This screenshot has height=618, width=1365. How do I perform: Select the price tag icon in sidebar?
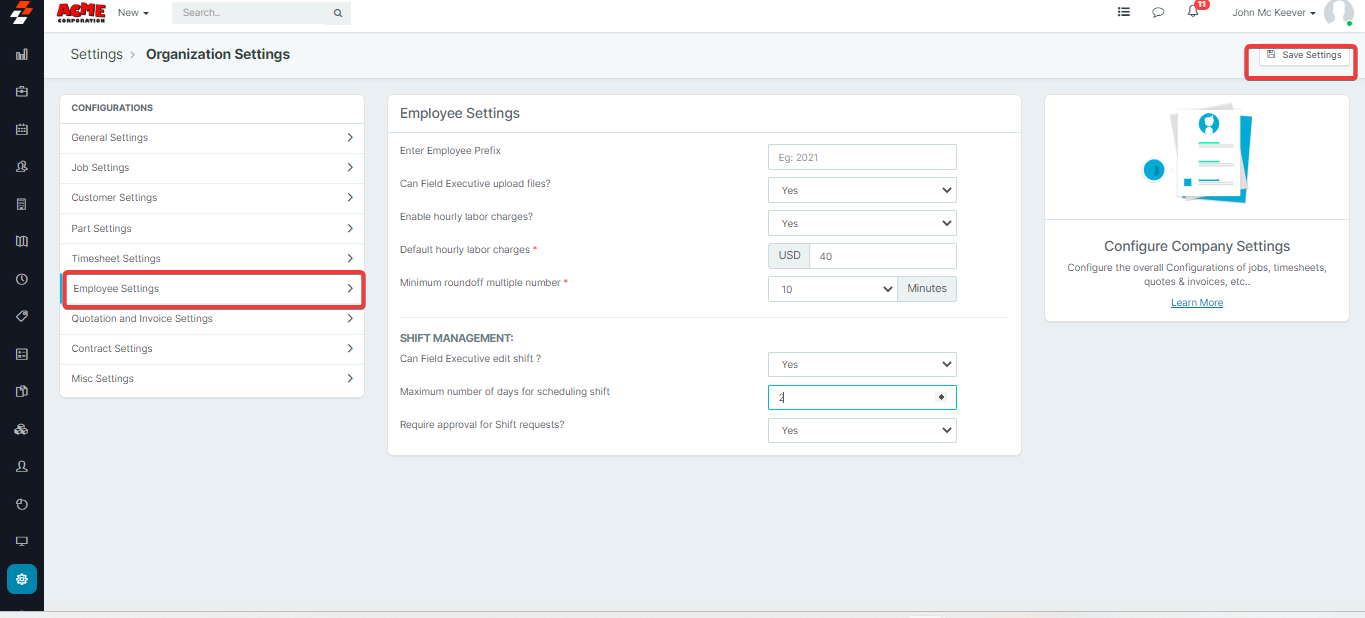pyautogui.click(x=22, y=316)
